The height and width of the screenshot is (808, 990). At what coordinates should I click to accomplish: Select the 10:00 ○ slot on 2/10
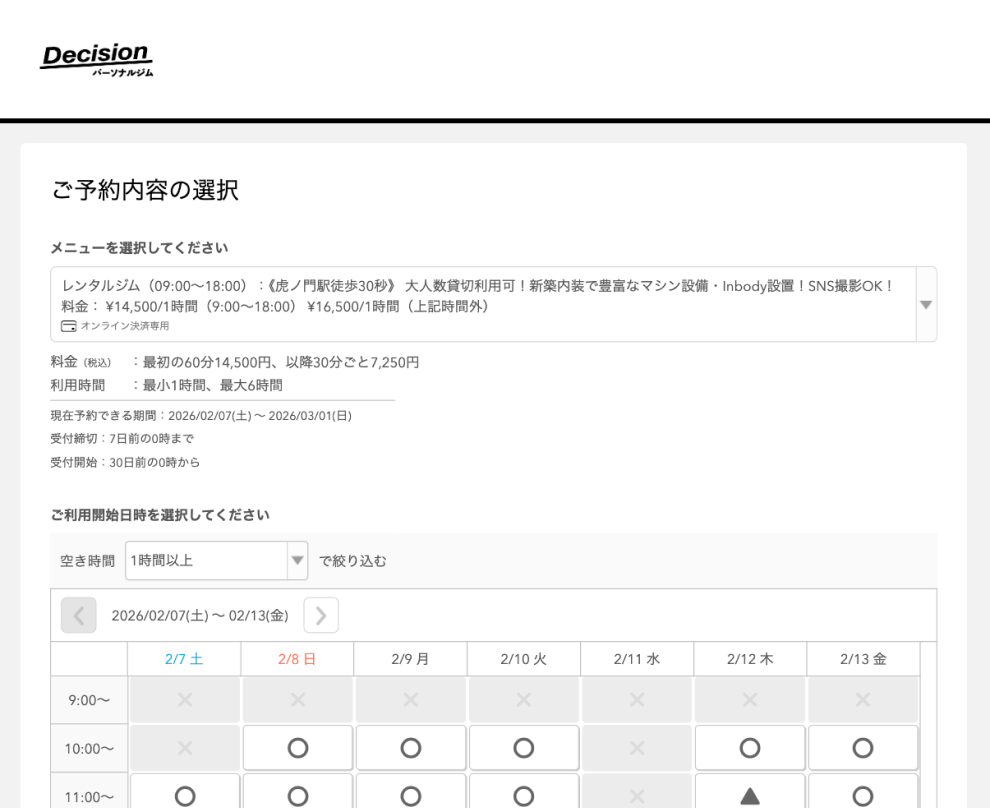[x=525, y=746]
